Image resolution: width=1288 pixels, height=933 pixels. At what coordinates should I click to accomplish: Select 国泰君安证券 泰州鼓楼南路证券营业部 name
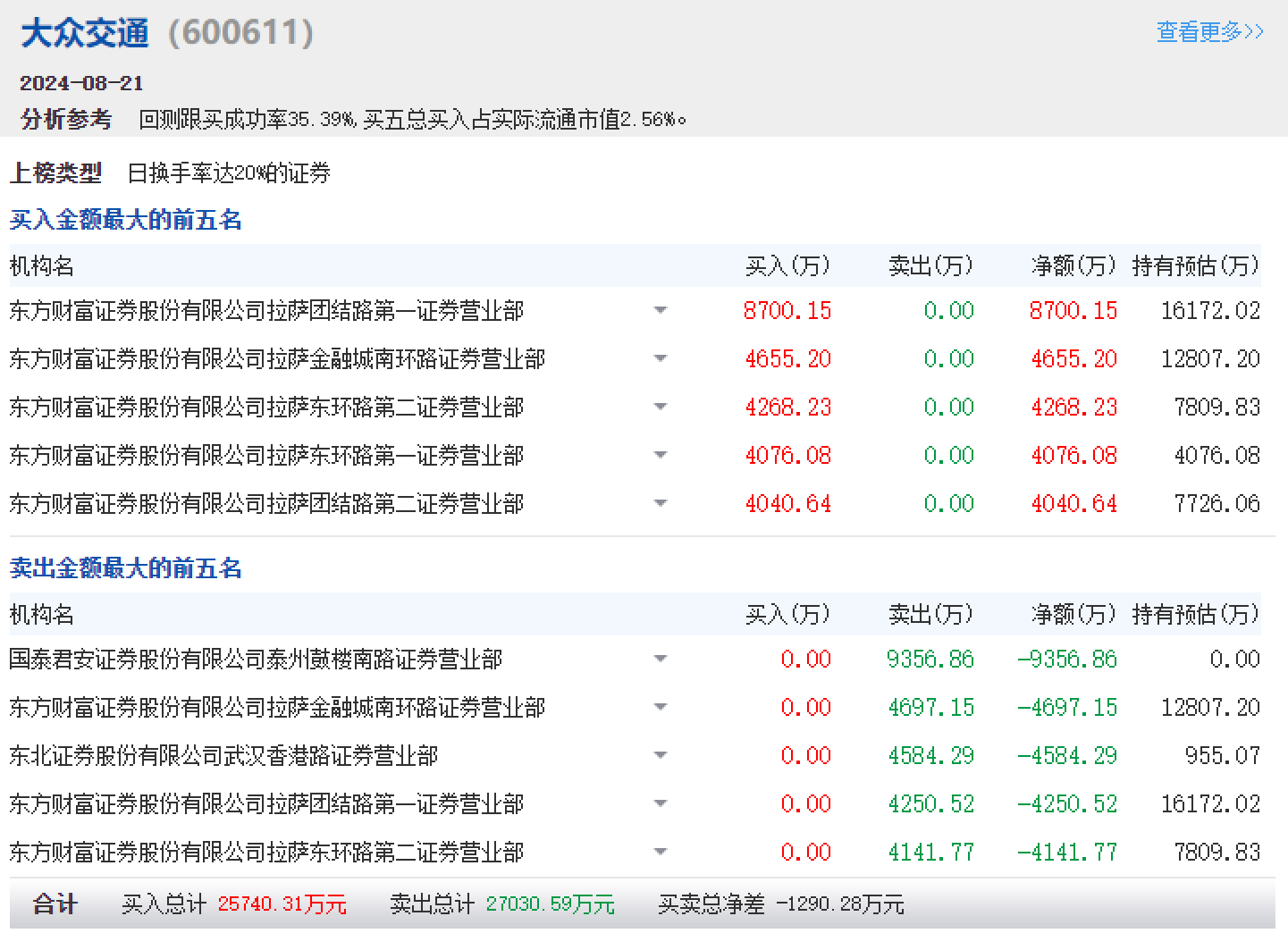click(256, 660)
